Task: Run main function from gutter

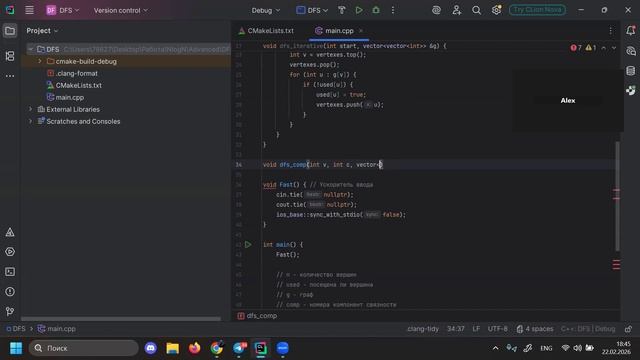Action: pyautogui.click(x=248, y=244)
